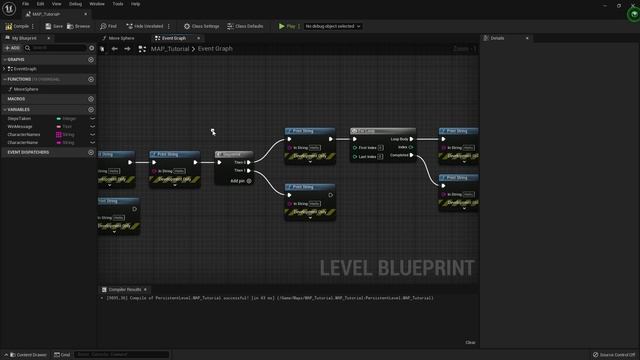Open the Edit menu

(40, 4)
